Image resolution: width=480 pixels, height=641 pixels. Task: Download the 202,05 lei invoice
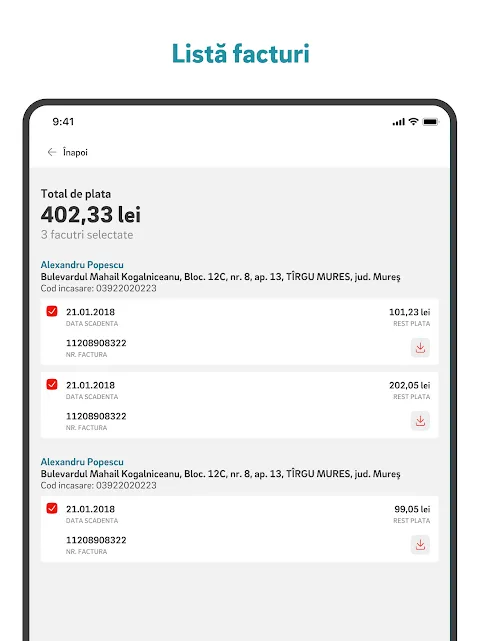[x=420, y=421]
